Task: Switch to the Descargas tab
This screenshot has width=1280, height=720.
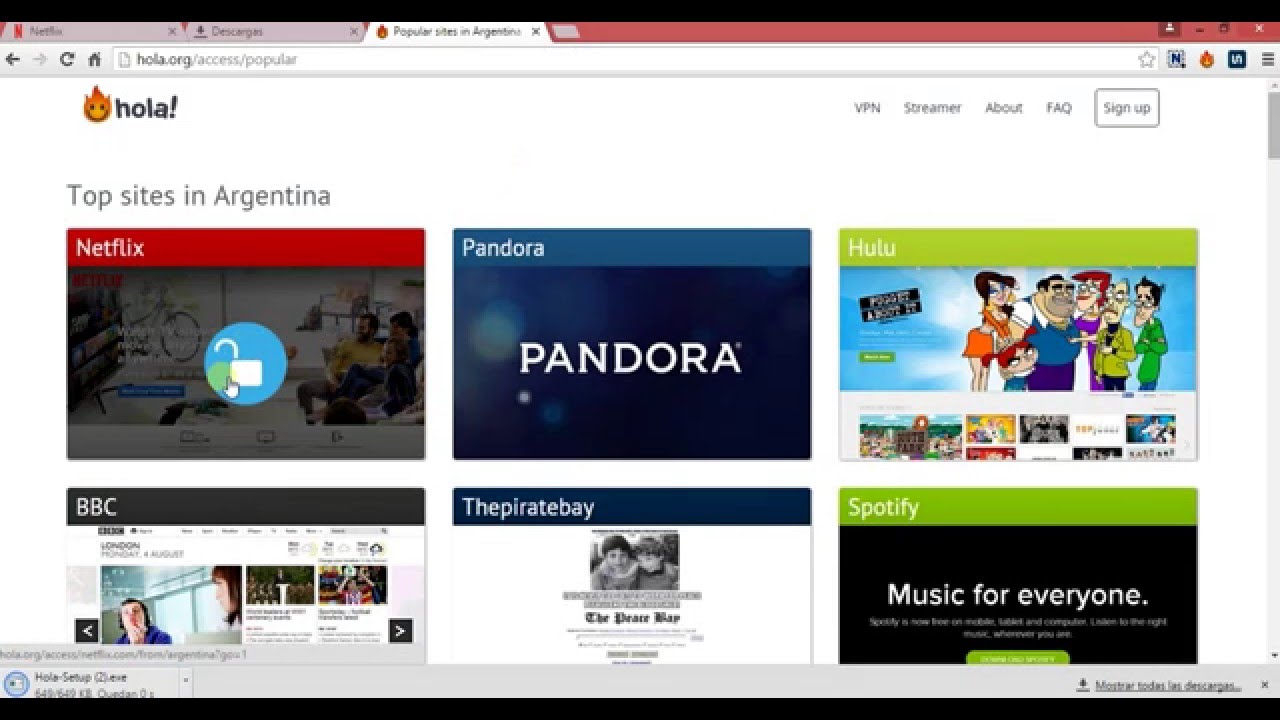Action: click(270, 32)
